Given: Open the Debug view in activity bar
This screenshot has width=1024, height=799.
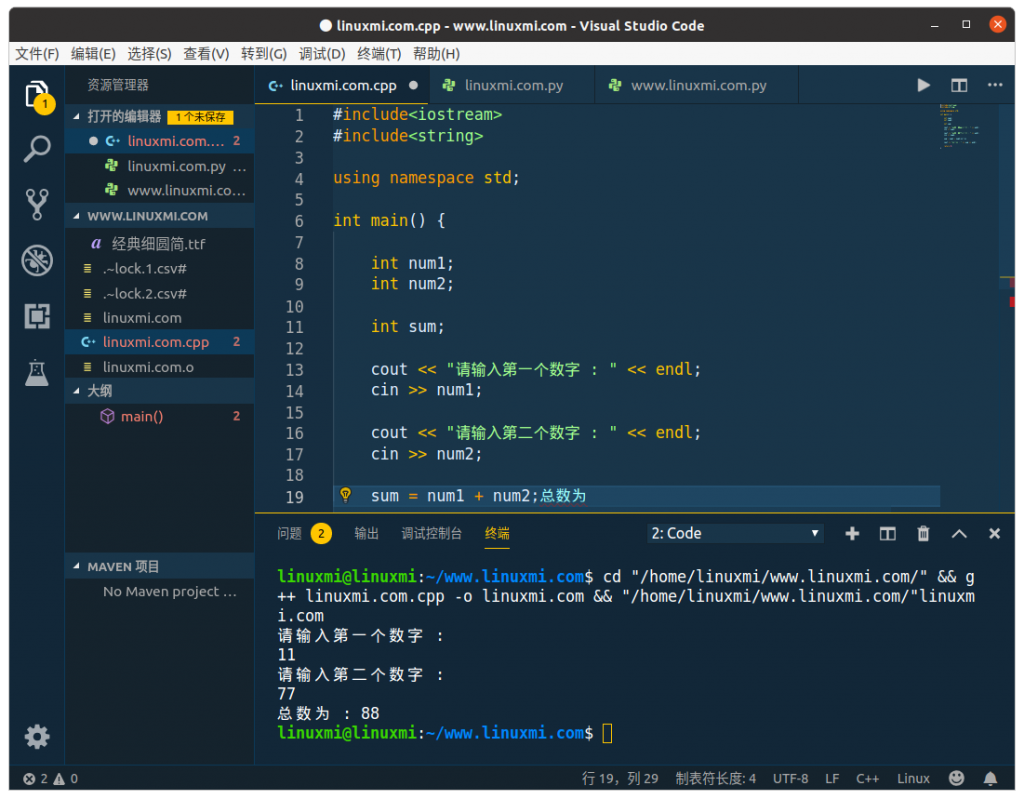Looking at the screenshot, I should [x=37, y=261].
